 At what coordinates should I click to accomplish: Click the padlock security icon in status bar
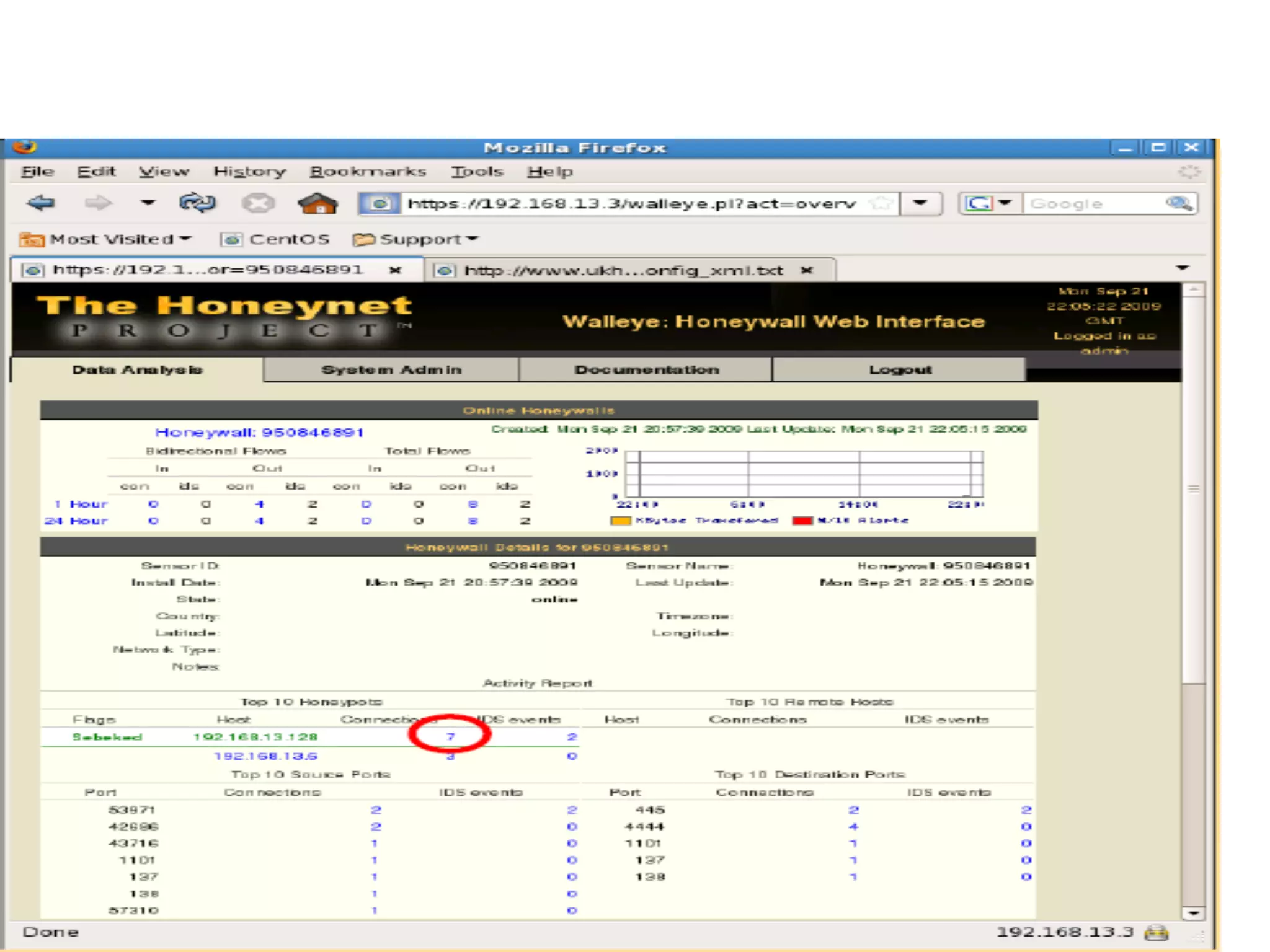point(1156,932)
